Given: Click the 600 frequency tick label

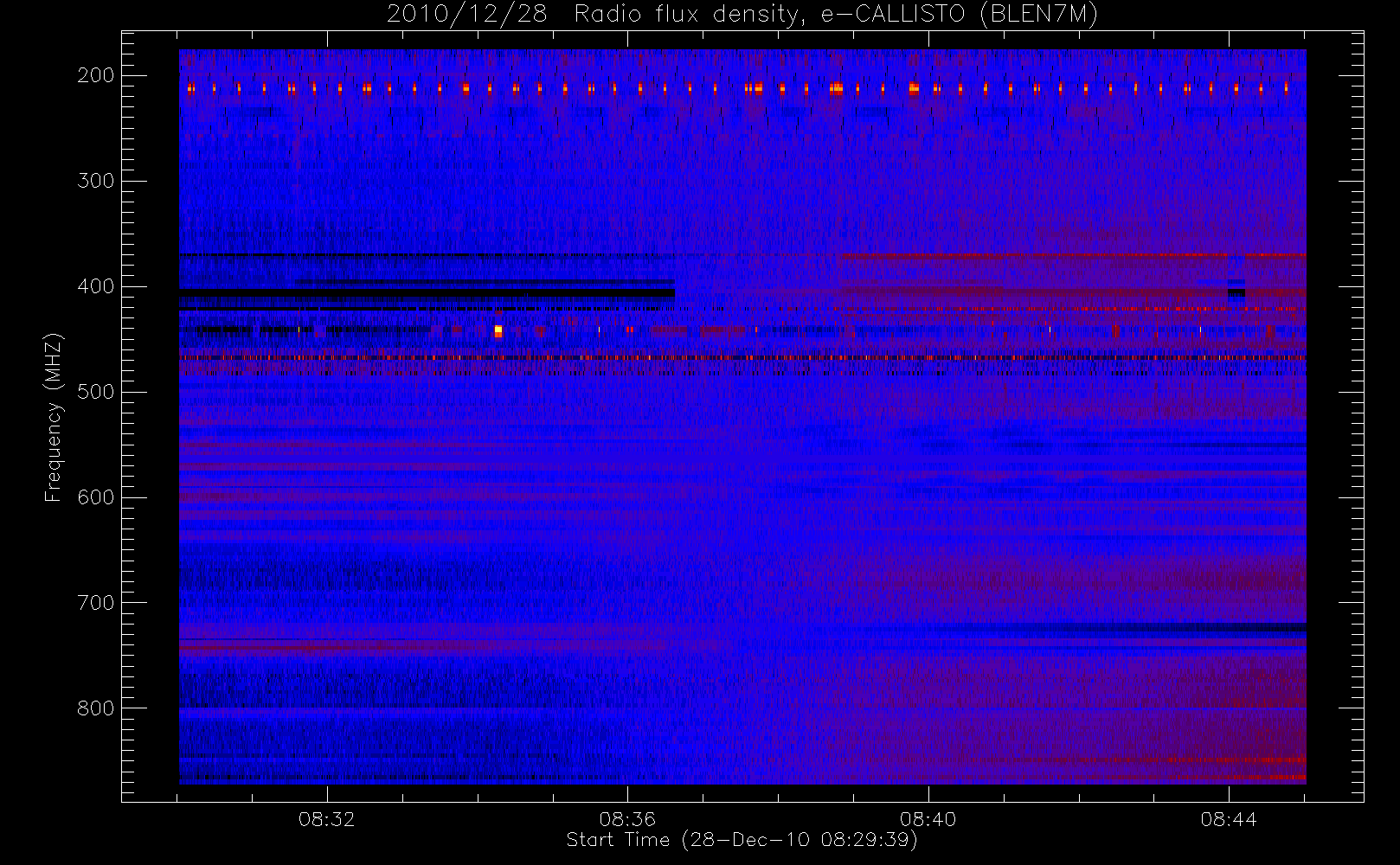Looking at the screenshot, I should [x=95, y=497].
